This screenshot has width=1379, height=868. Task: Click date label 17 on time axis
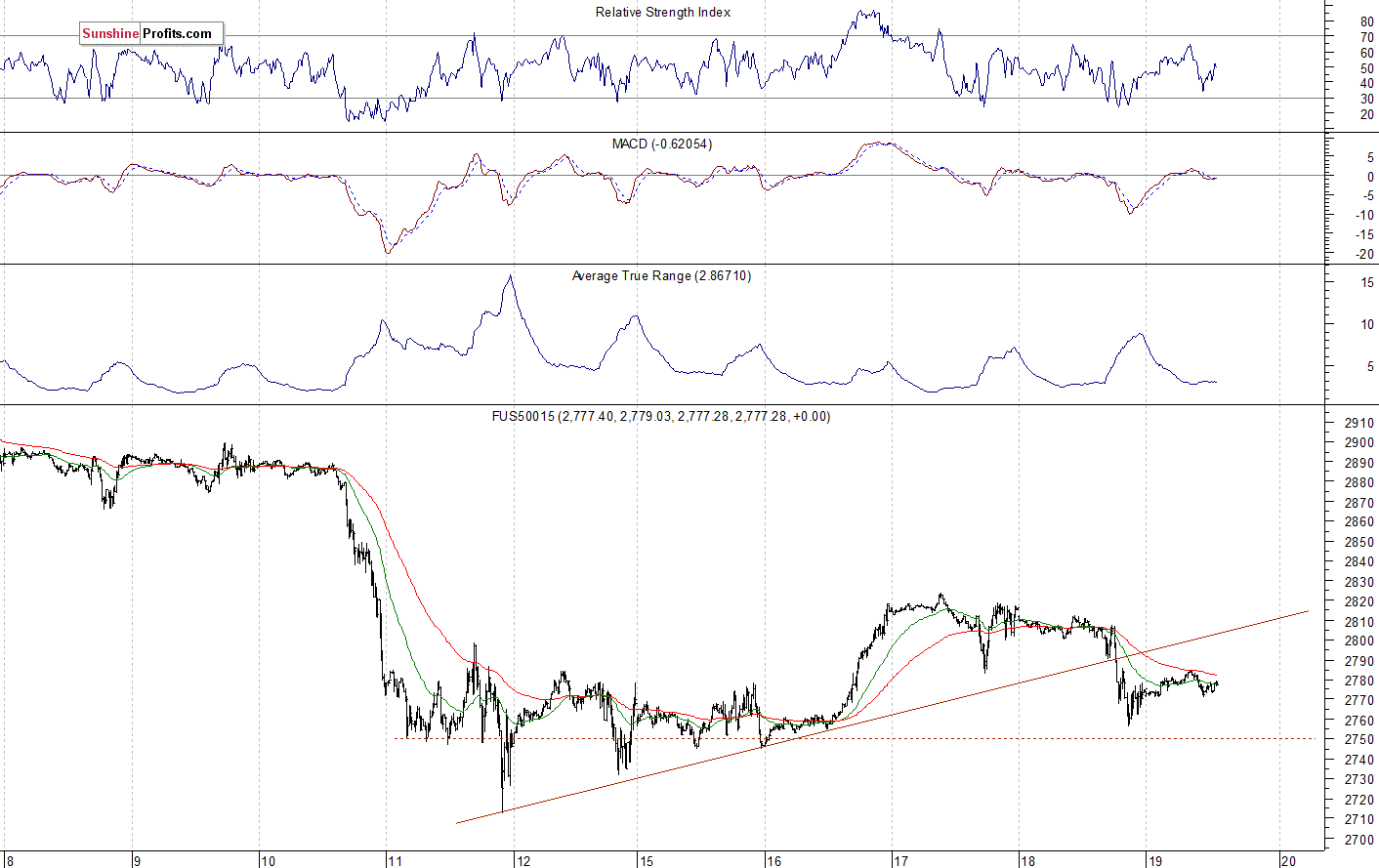pos(900,861)
